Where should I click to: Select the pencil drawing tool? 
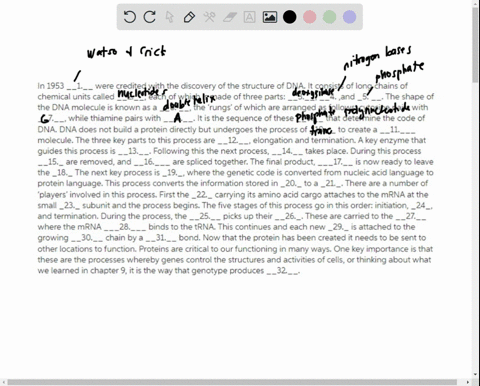(189, 17)
